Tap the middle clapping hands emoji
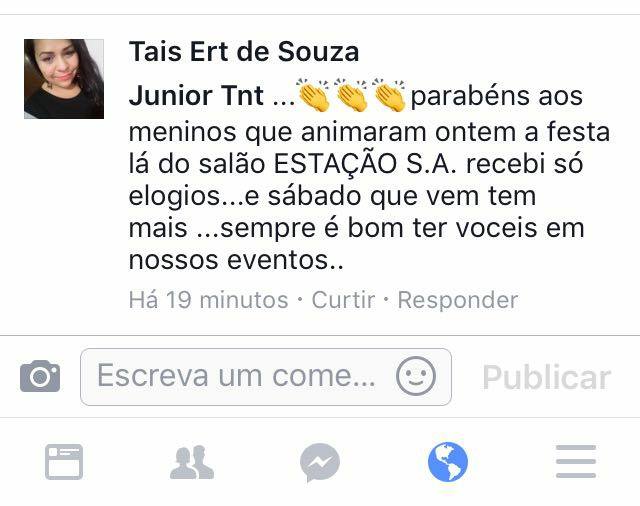The image size is (640, 506). point(352,95)
